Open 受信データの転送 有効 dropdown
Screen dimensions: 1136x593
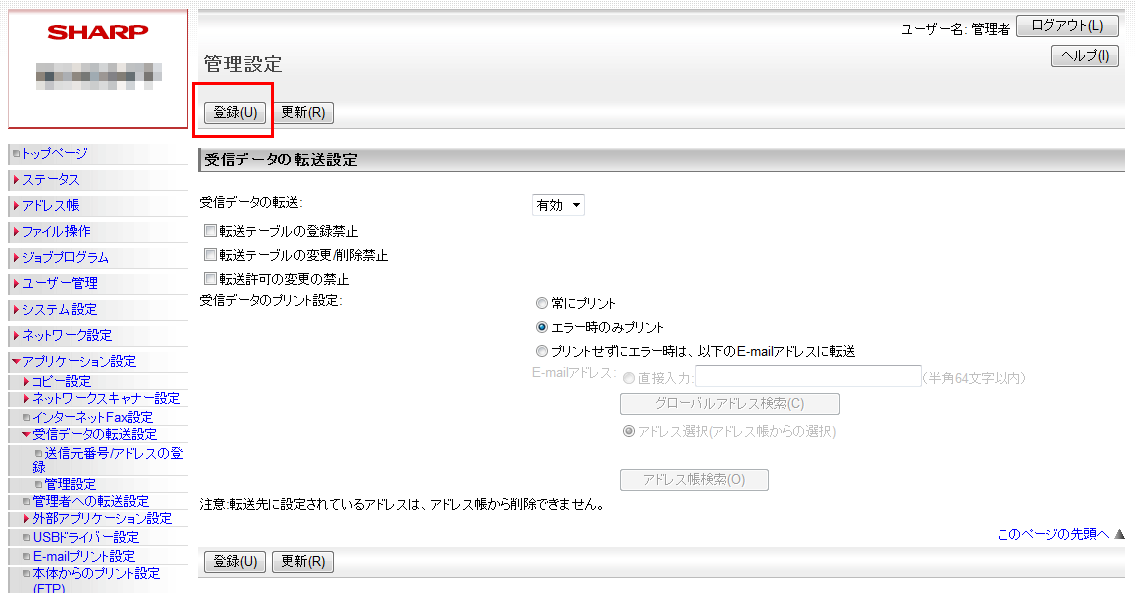558,205
